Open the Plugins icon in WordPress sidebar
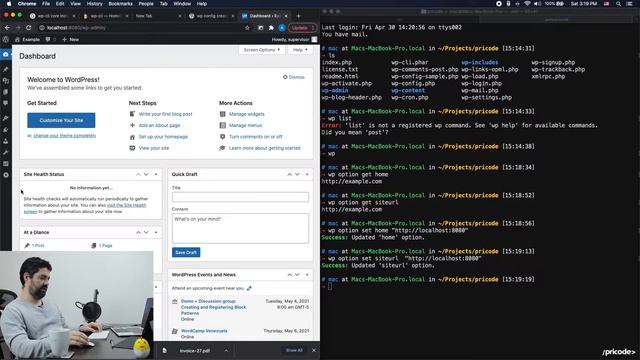The image size is (640, 360). (6, 130)
